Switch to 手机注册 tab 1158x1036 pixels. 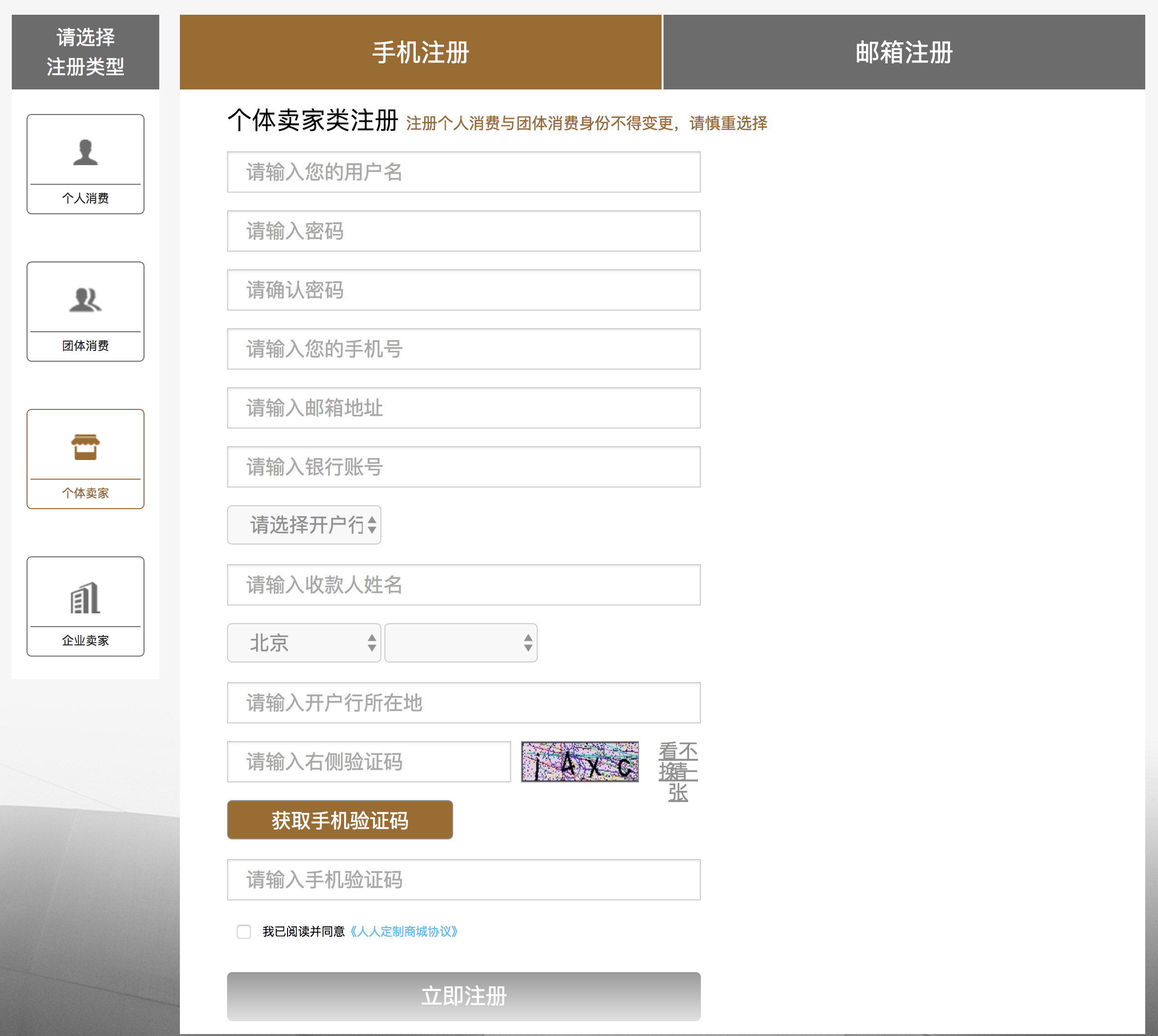(420, 53)
